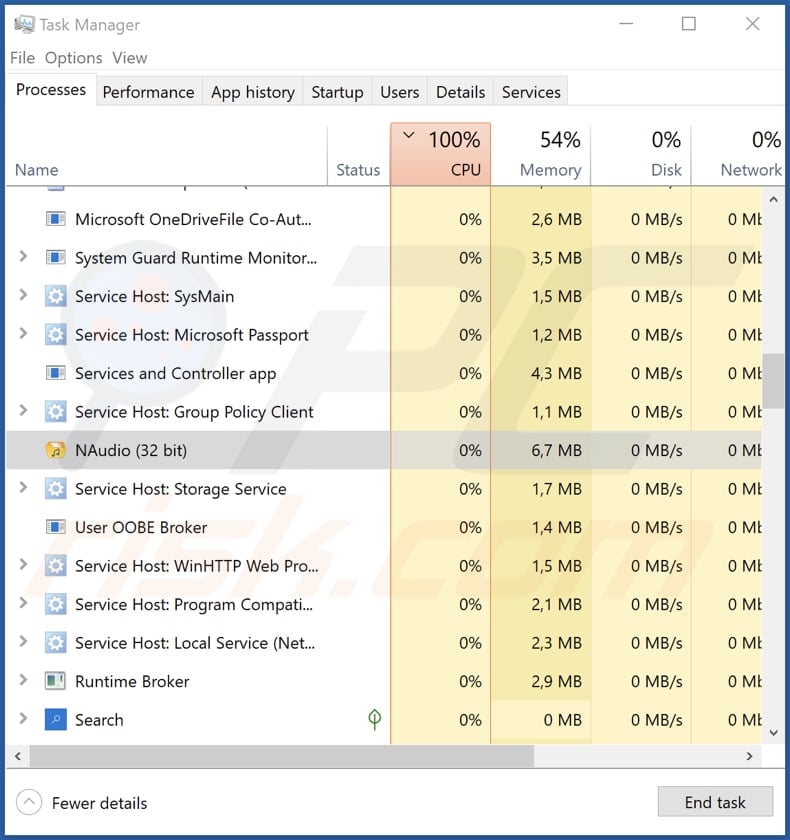Expand Service Host: Group Policy Client group
The image size is (790, 840).
pyautogui.click(x=23, y=410)
